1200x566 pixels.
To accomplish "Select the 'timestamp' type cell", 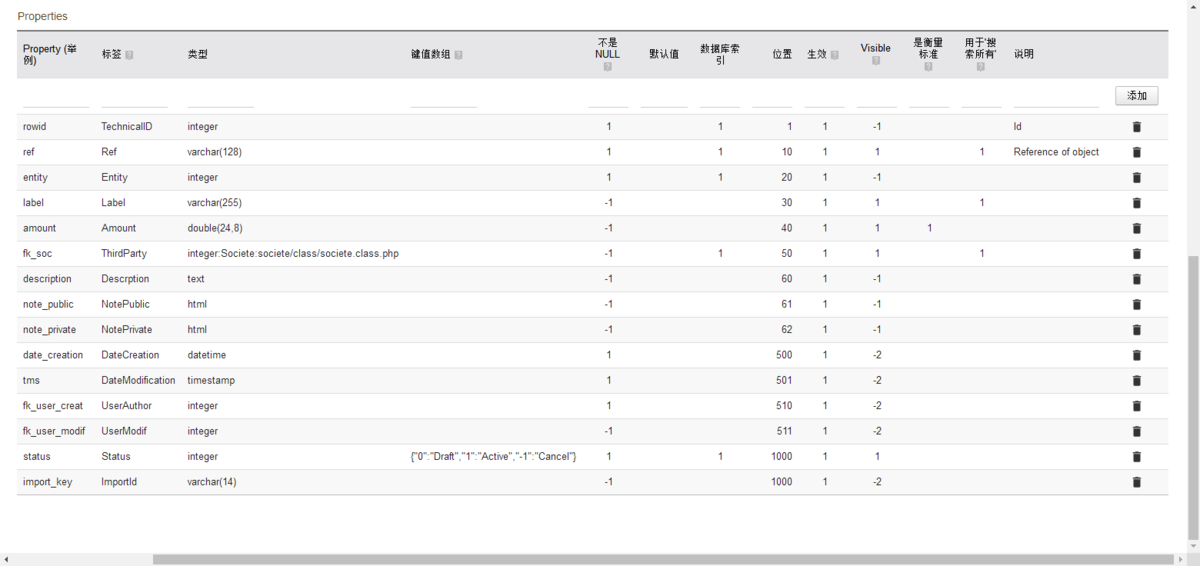I will 211,380.
